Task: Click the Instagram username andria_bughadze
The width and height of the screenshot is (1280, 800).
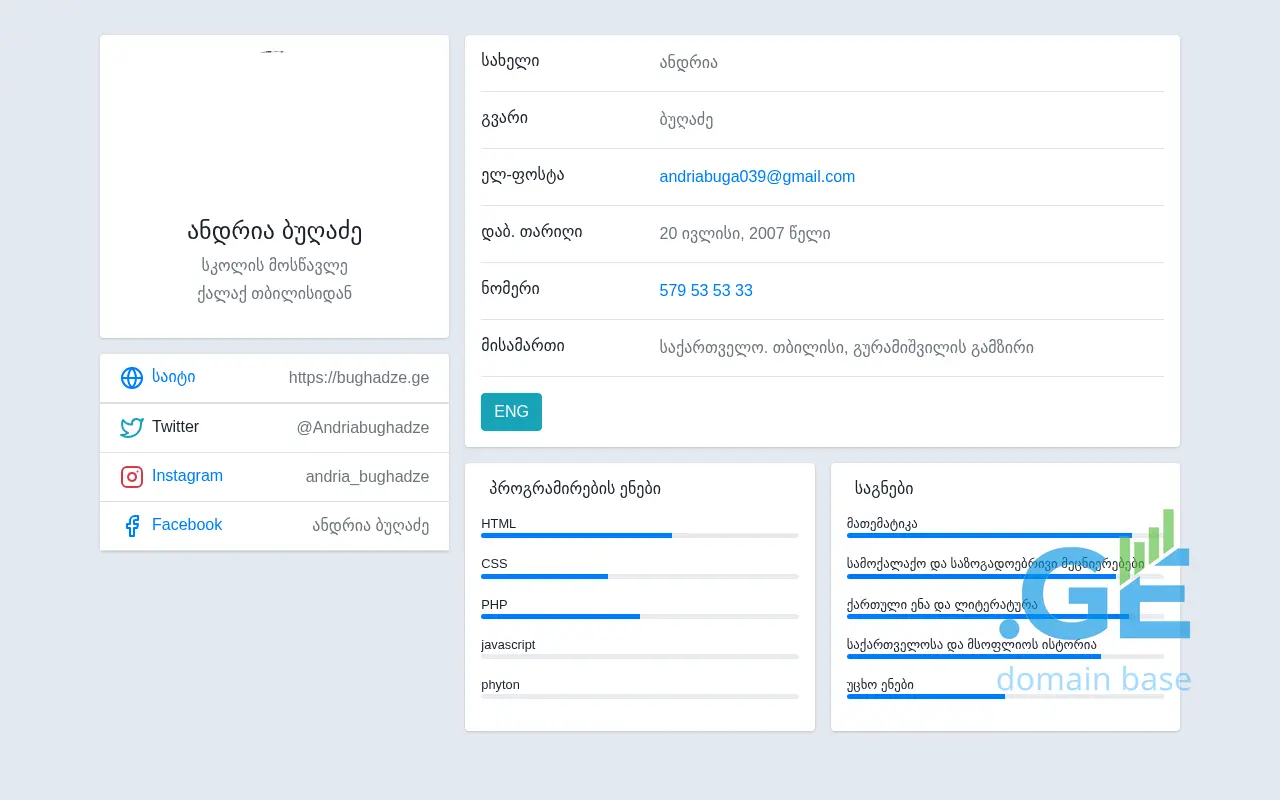Action: (367, 477)
